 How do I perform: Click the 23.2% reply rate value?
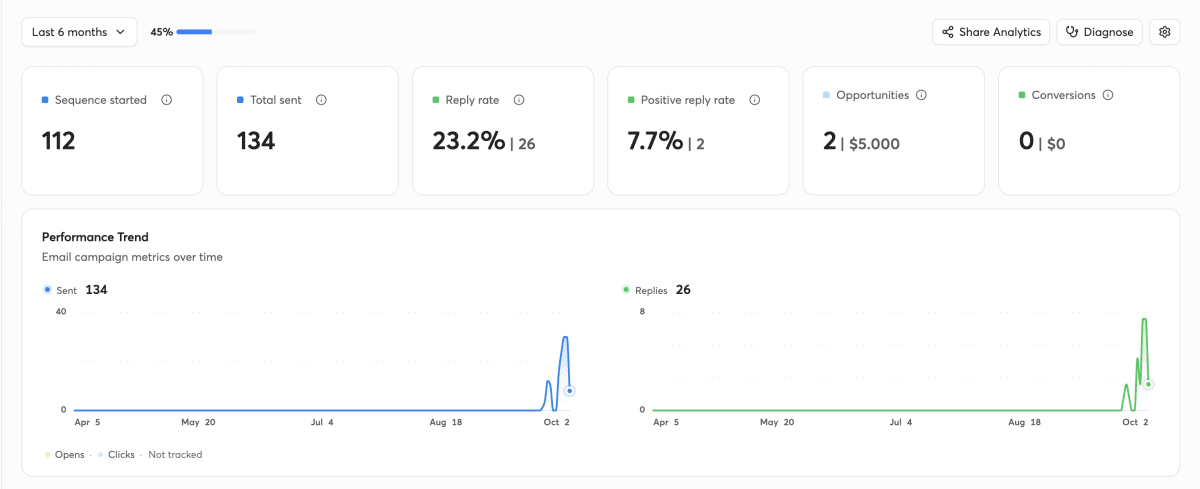[x=469, y=141]
